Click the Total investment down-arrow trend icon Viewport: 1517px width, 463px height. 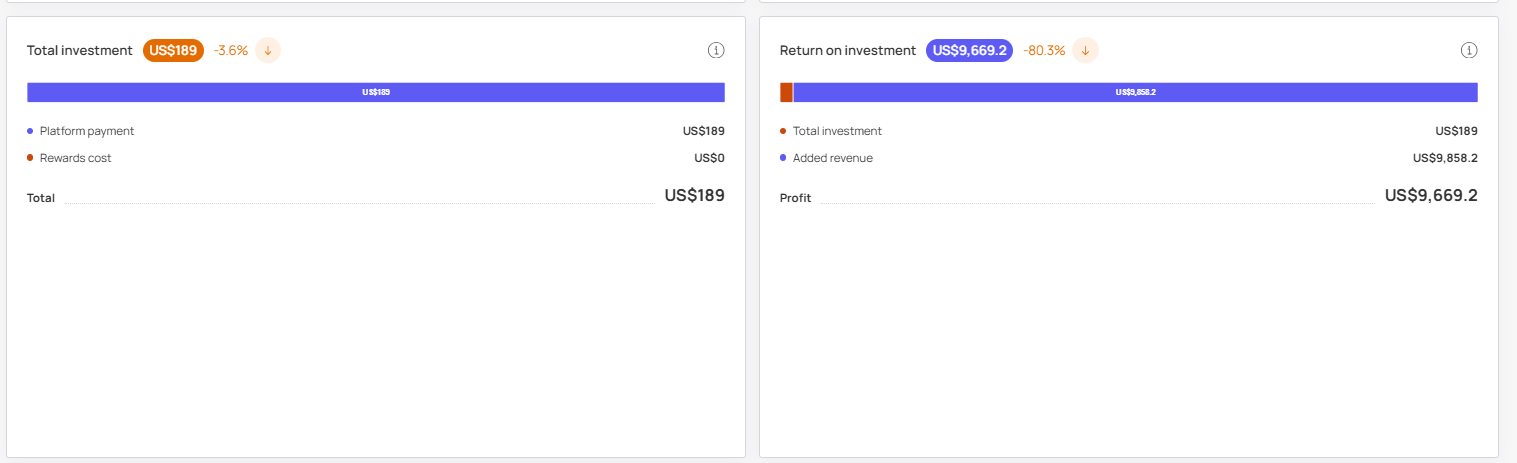[268, 50]
